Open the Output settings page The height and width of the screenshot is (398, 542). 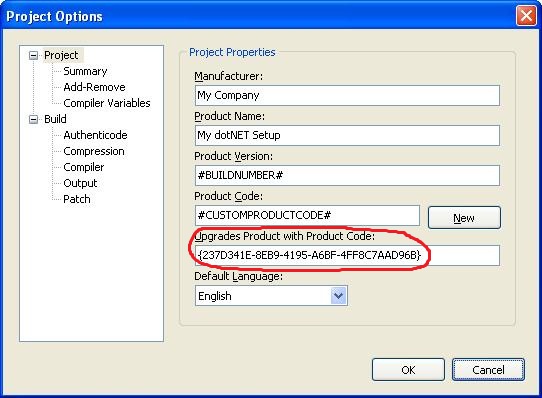click(80, 183)
